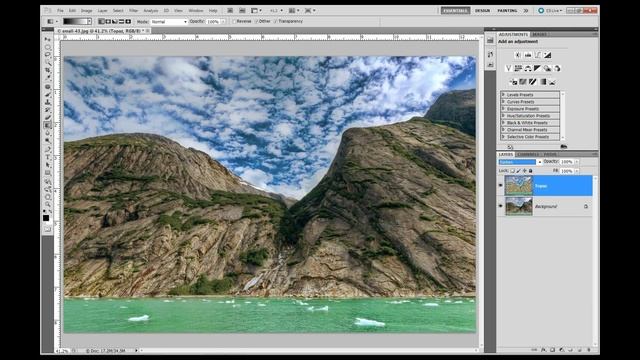Add an Exposure adjustment
This screenshot has height=360, width=640.
click(x=547, y=55)
